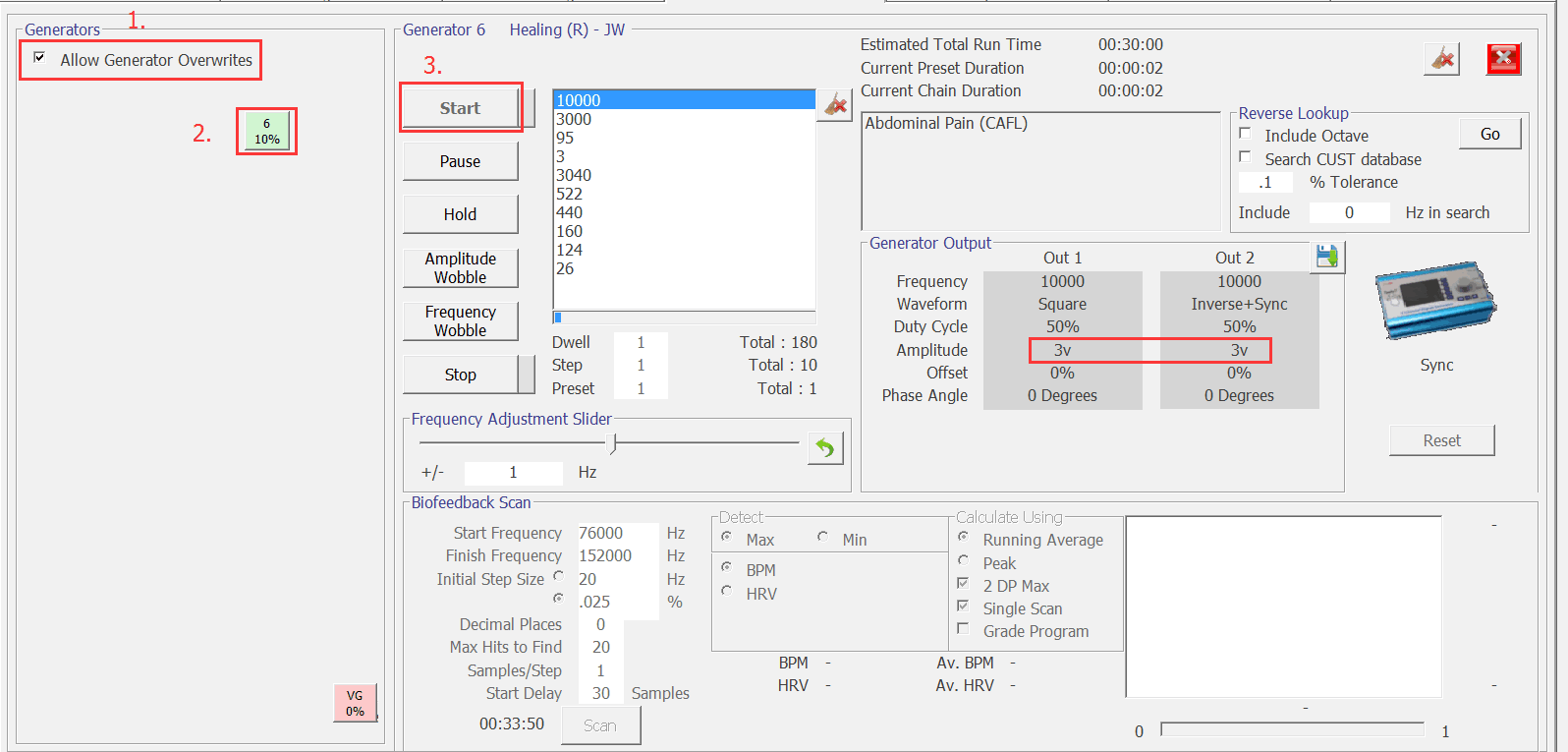Select frequency 10000 in the list

click(x=684, y=100)
